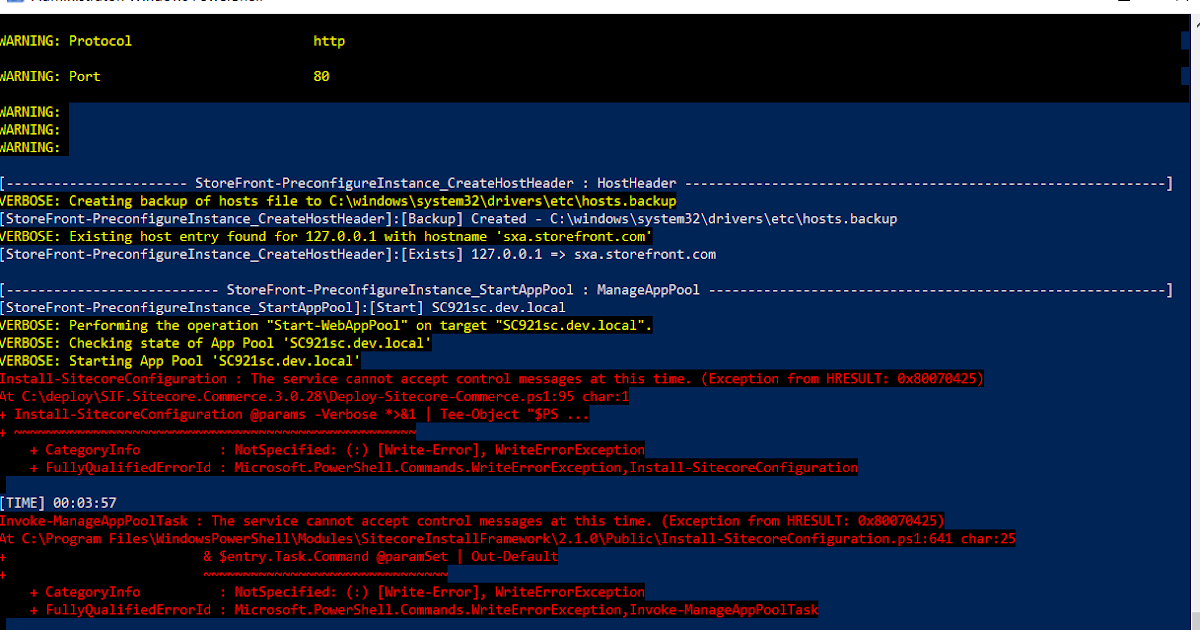This screenshot has height=630, width=1200.
Task: Click the '[TIME] 00:03:57' line
Action: (x=58, y=503)
